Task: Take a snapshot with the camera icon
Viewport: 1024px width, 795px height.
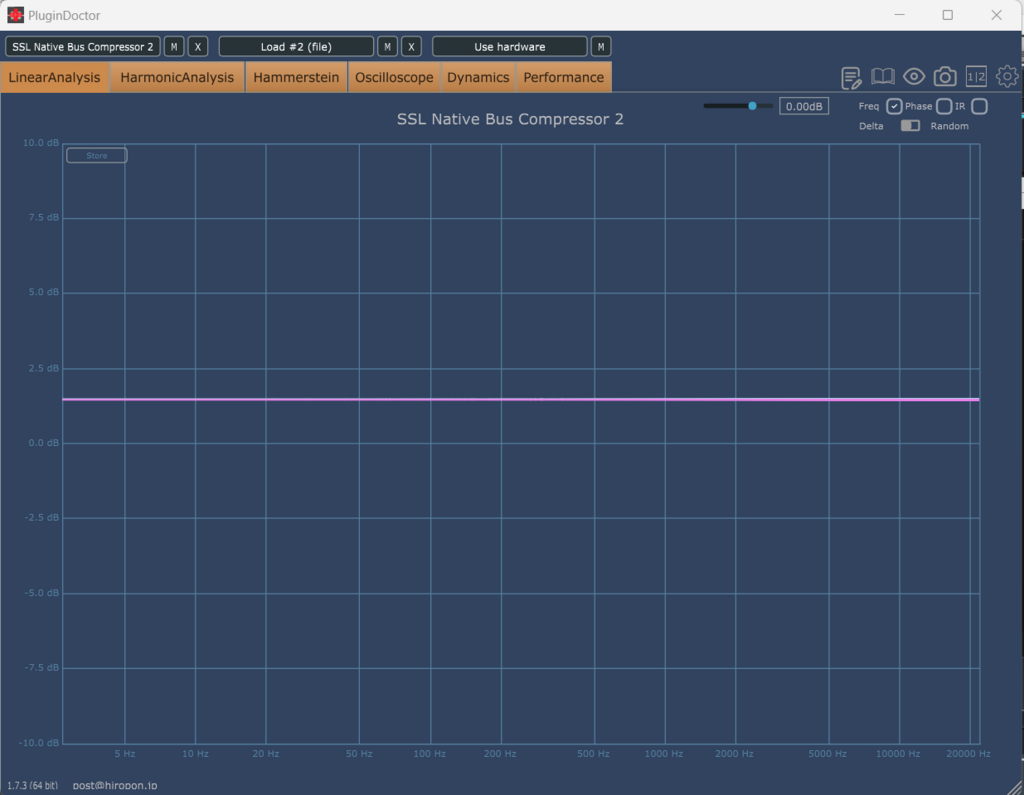Action: (x=944, y=77)
